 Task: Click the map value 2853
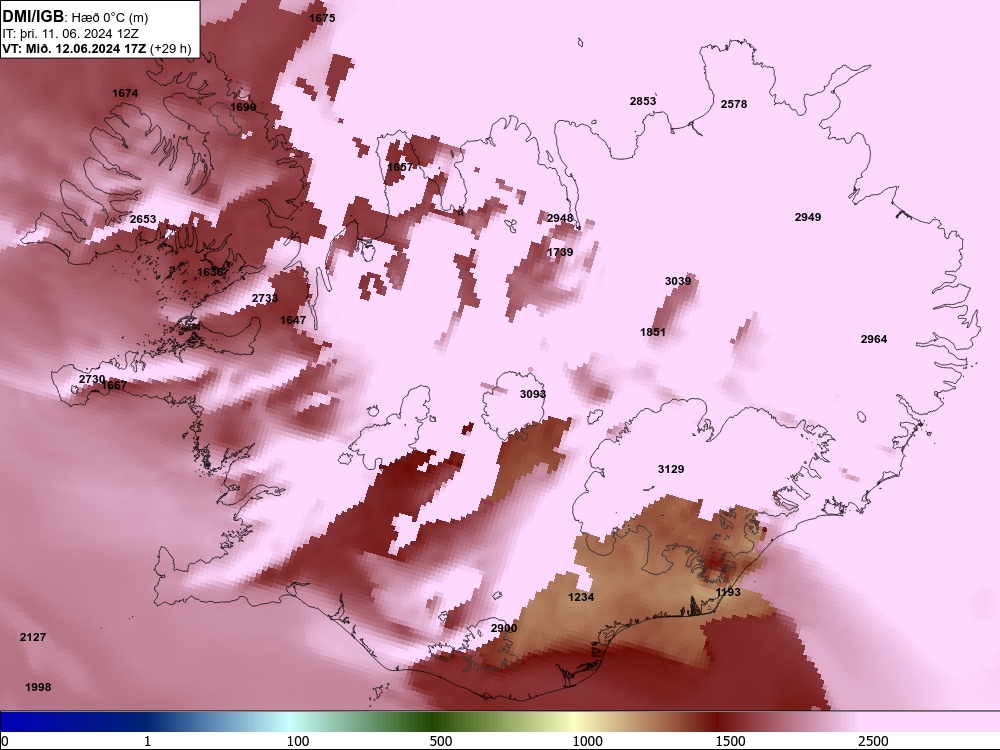point(643,101)
